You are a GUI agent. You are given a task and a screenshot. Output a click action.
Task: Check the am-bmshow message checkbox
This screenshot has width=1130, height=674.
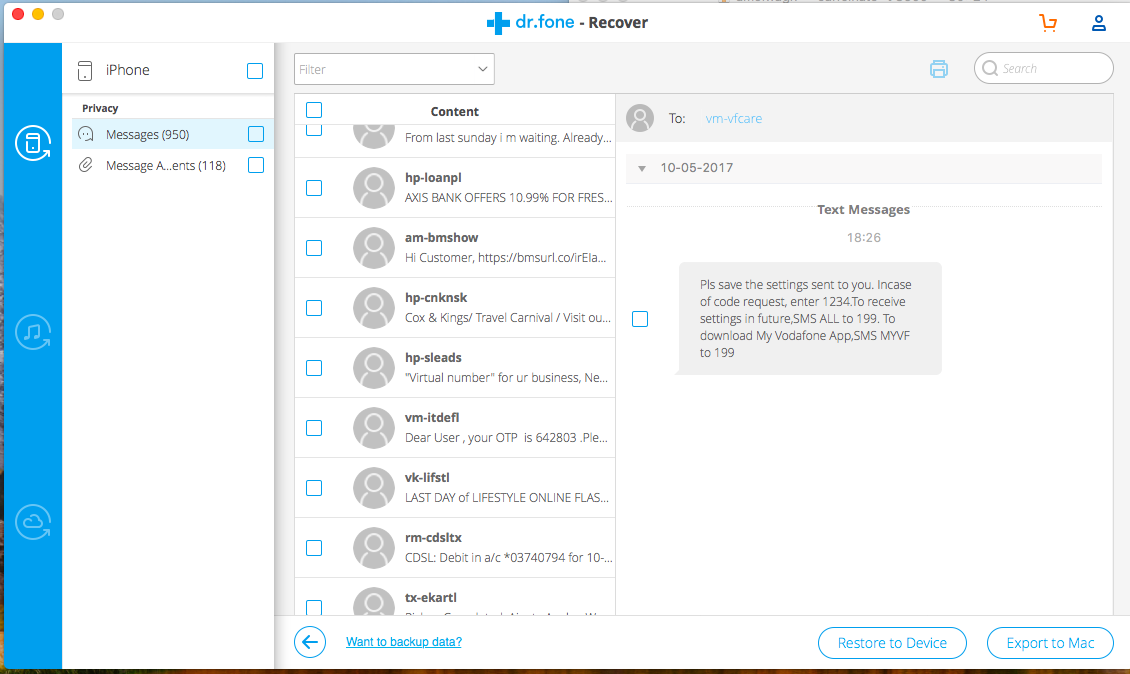click(314, 248)
